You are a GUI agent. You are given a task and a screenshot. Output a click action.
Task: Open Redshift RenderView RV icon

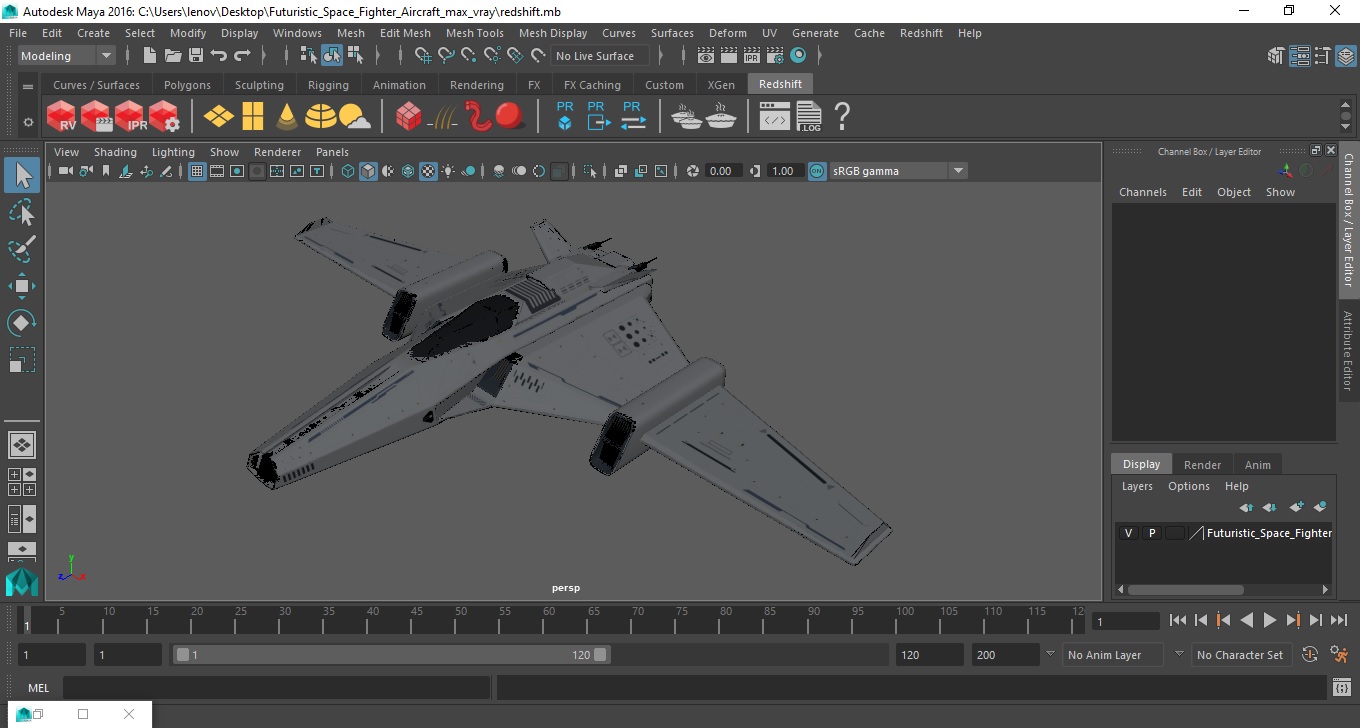coord(62,117)
